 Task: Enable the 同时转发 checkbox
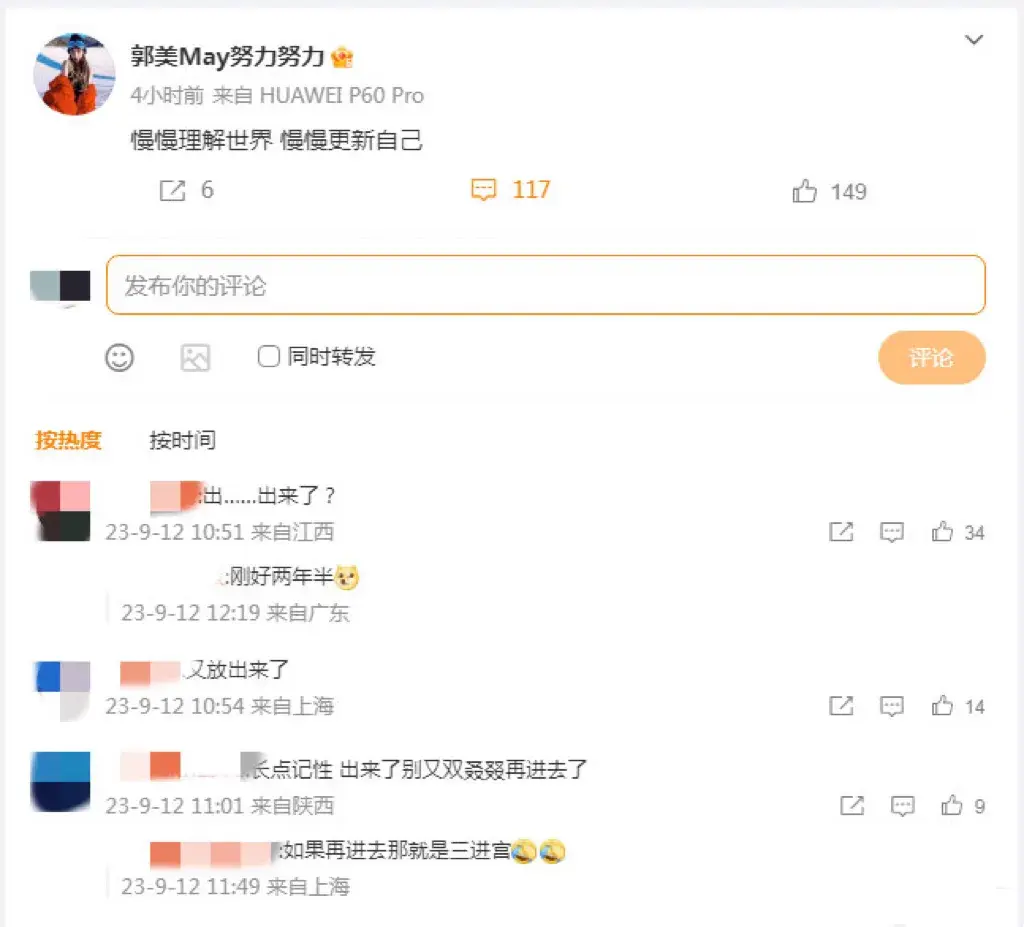268,356
